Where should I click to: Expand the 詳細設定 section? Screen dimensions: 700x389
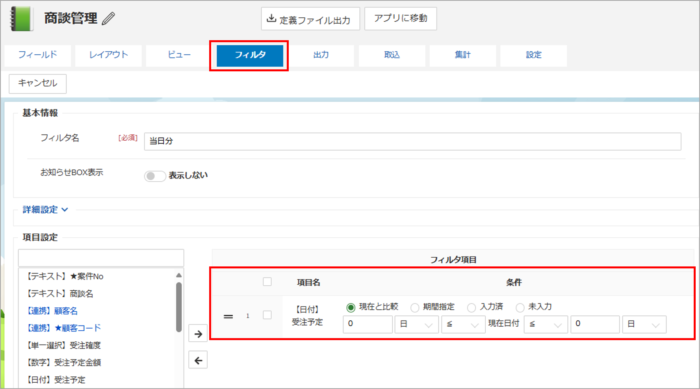(x=45, y=209)
